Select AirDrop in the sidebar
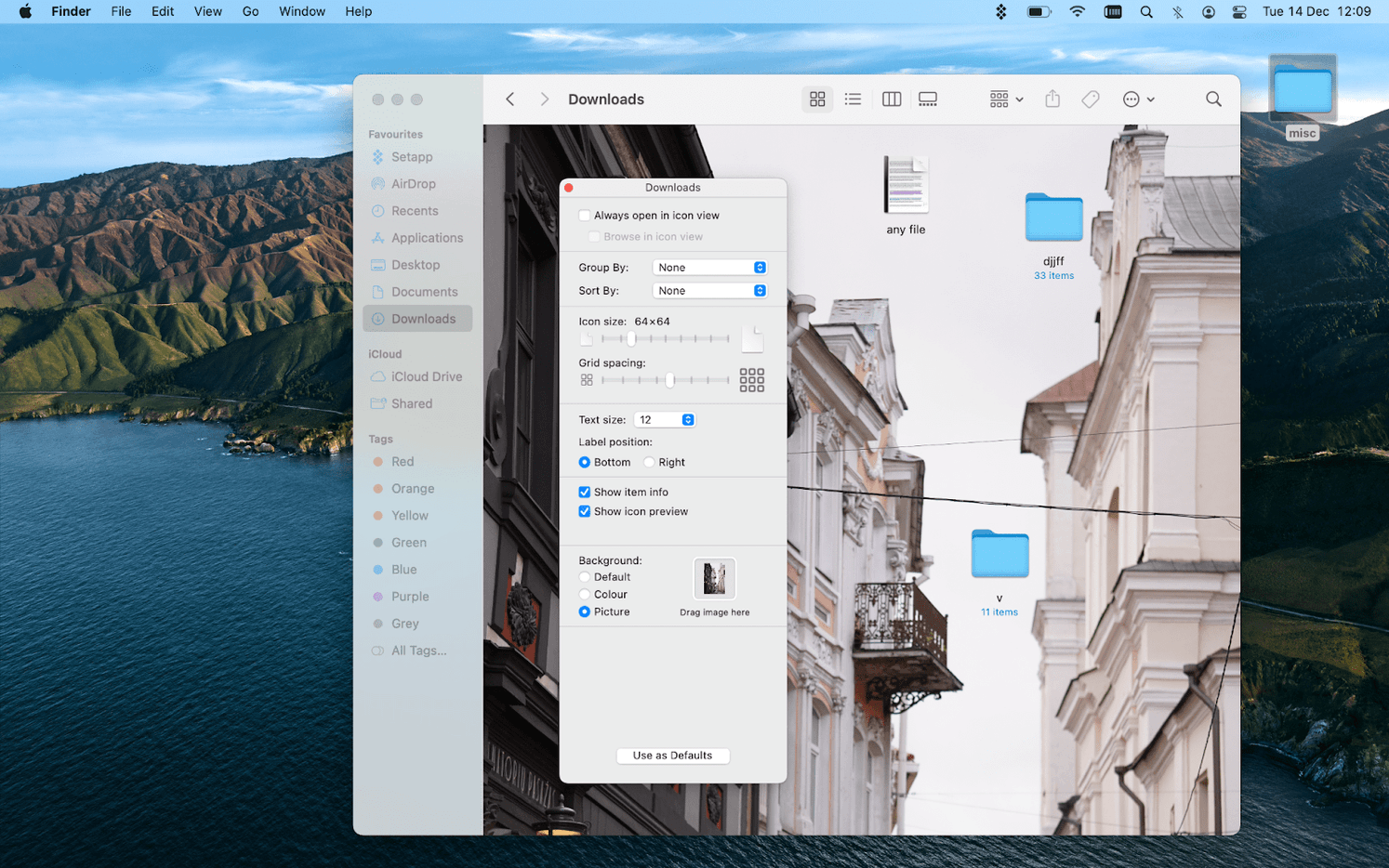 pyautogui.click(x=413, y=183)
